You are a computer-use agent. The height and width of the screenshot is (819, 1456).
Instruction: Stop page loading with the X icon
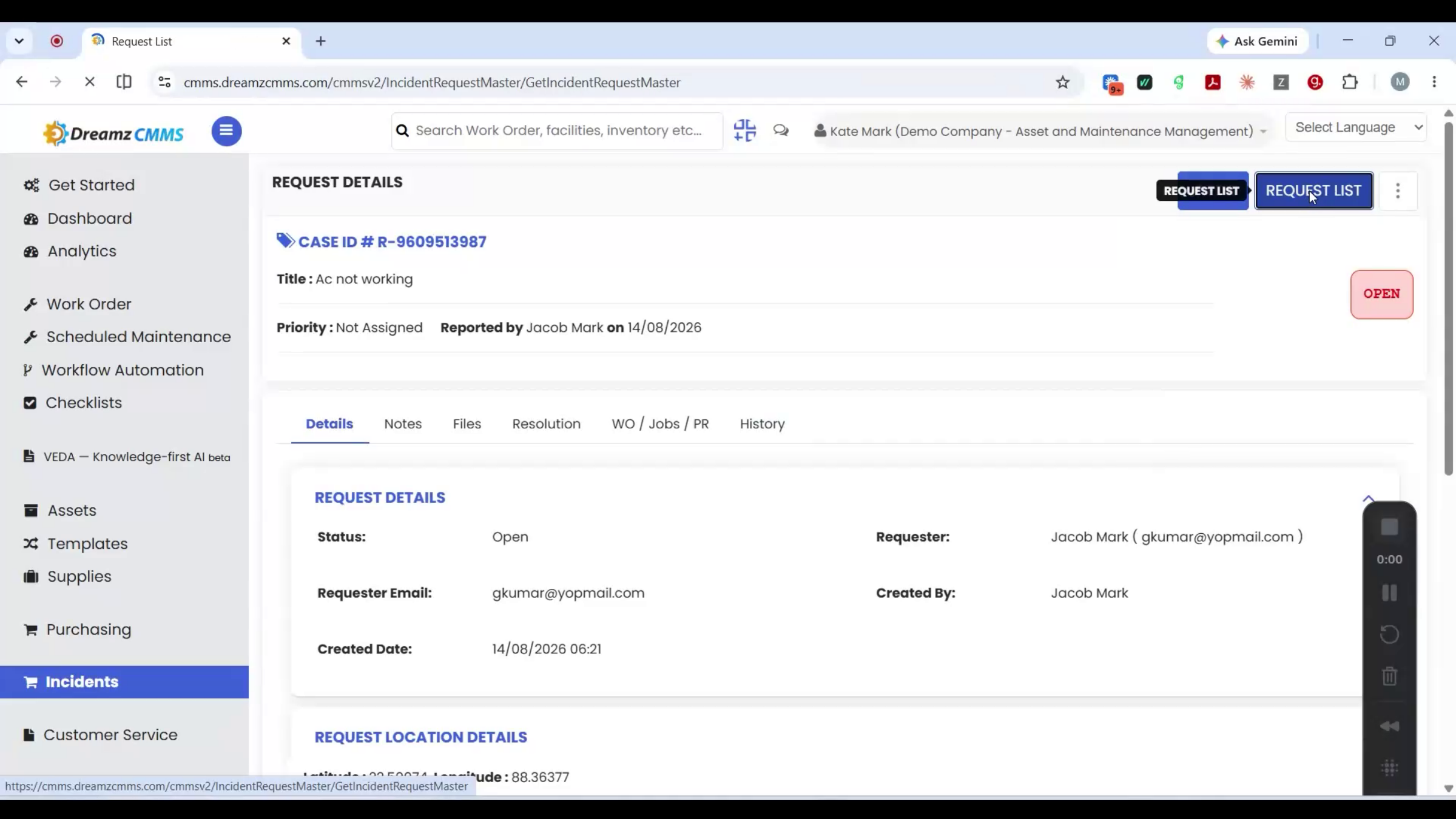90,82
